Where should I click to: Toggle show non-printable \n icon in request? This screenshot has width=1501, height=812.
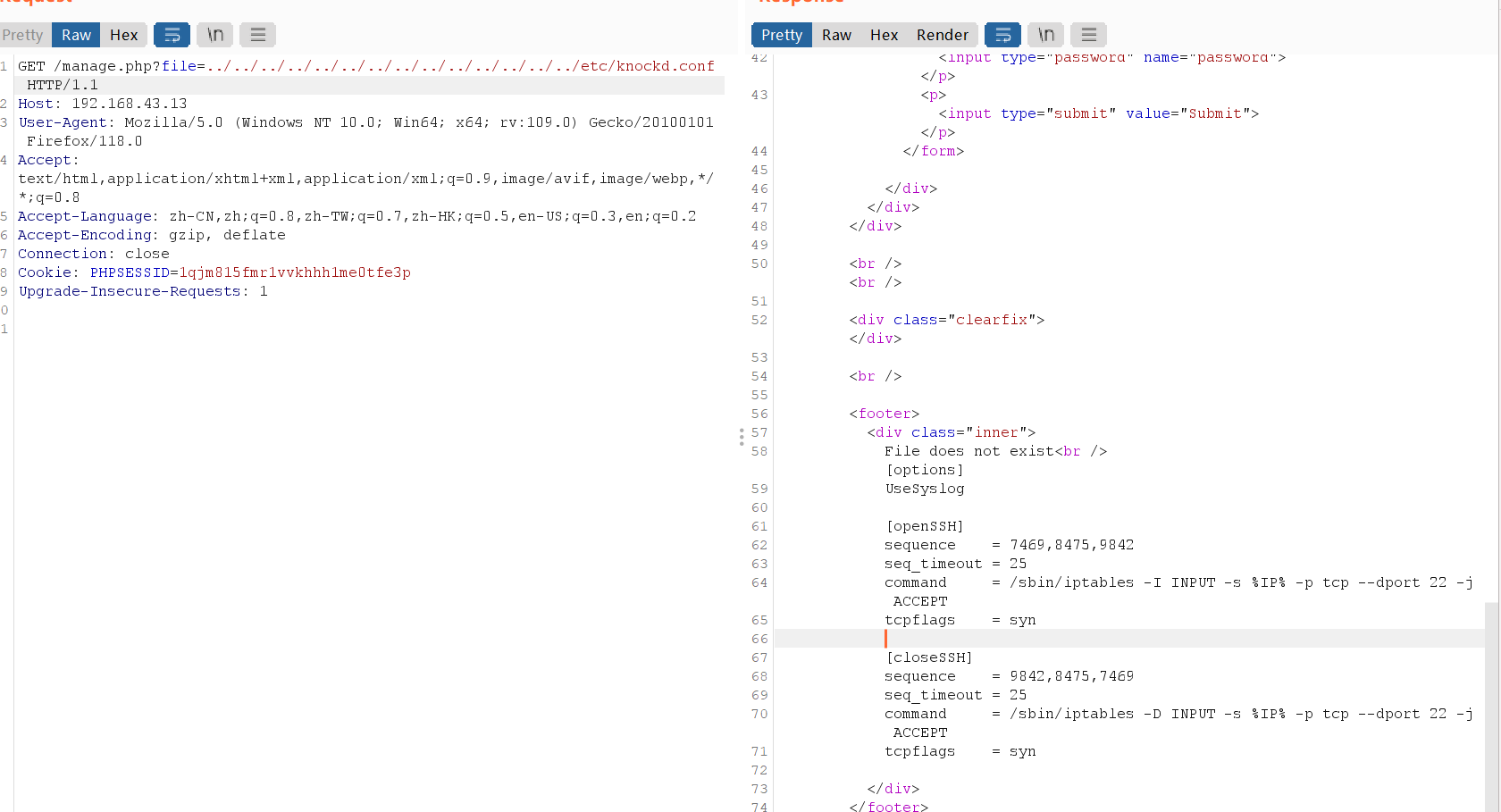click(214, 35)
